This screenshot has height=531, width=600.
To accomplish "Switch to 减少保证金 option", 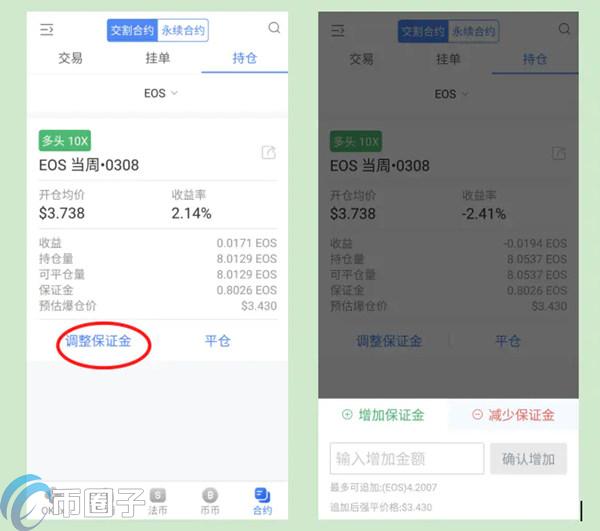I will pyautogui.click(x=513, y=415).
